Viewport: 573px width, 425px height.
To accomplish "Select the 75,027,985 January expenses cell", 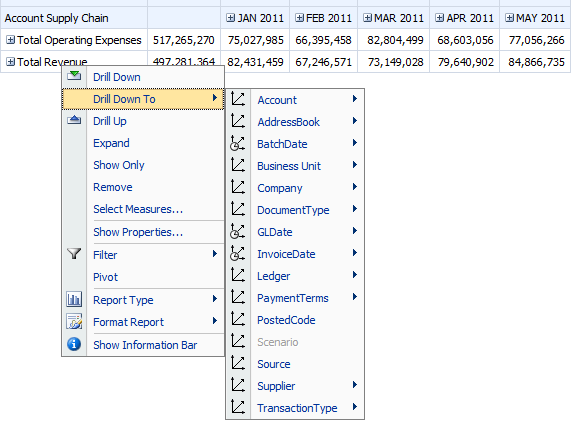I will tap(255, 40).
